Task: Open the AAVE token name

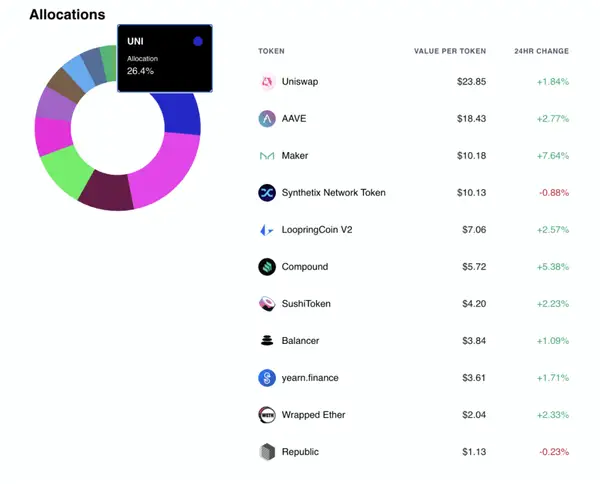Action: pyautogui.click(x=294, y=119)
